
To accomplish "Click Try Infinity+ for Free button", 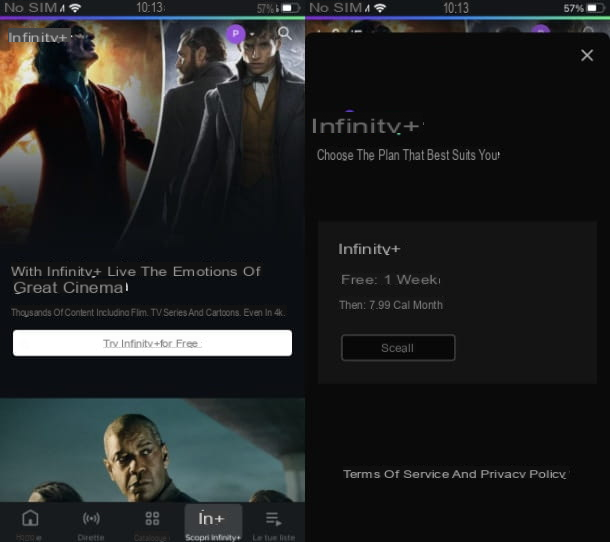I will tap(152, 343).
